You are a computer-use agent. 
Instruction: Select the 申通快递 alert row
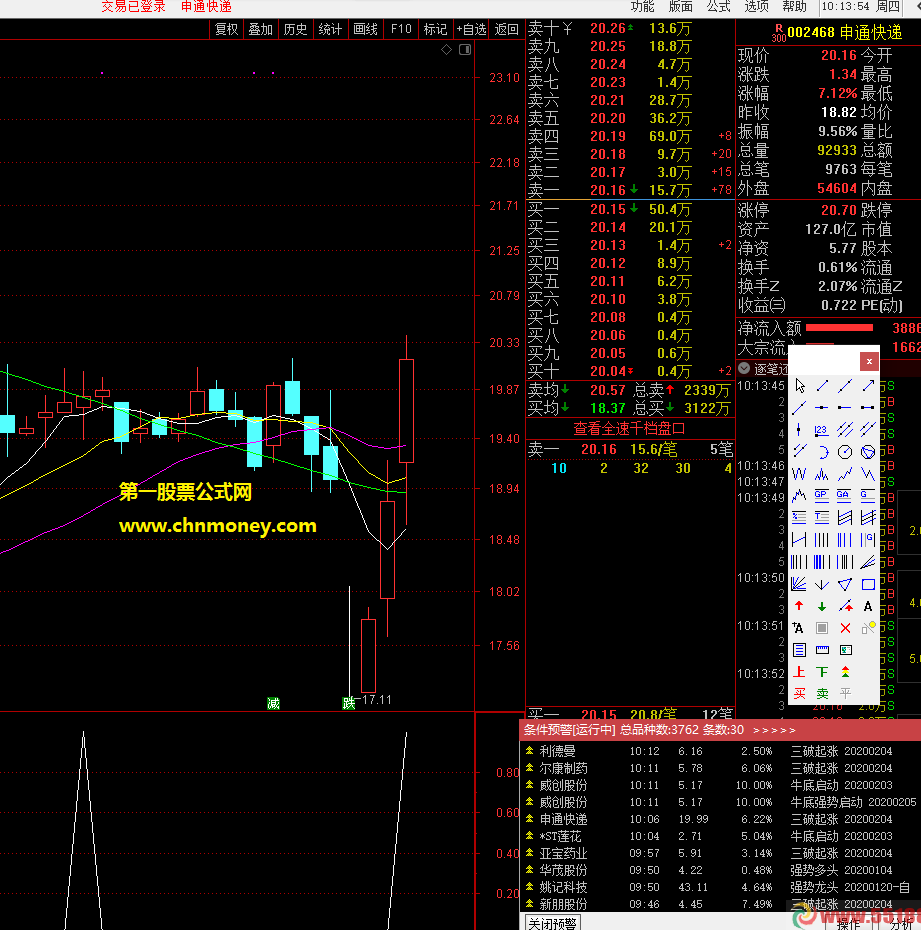pyautogui.click(x=720, y=819)
